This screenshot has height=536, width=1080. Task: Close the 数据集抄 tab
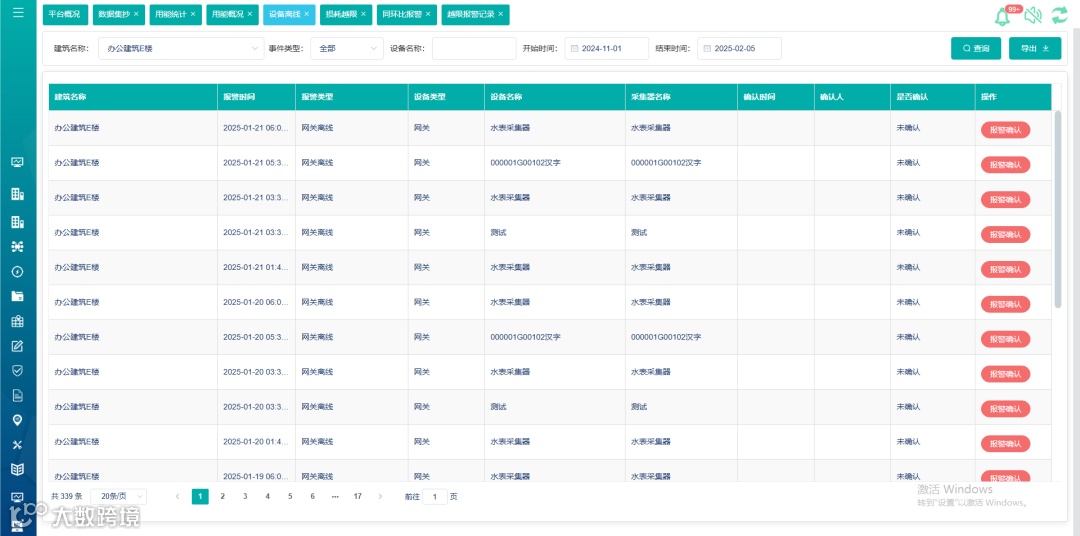[136, 14]
